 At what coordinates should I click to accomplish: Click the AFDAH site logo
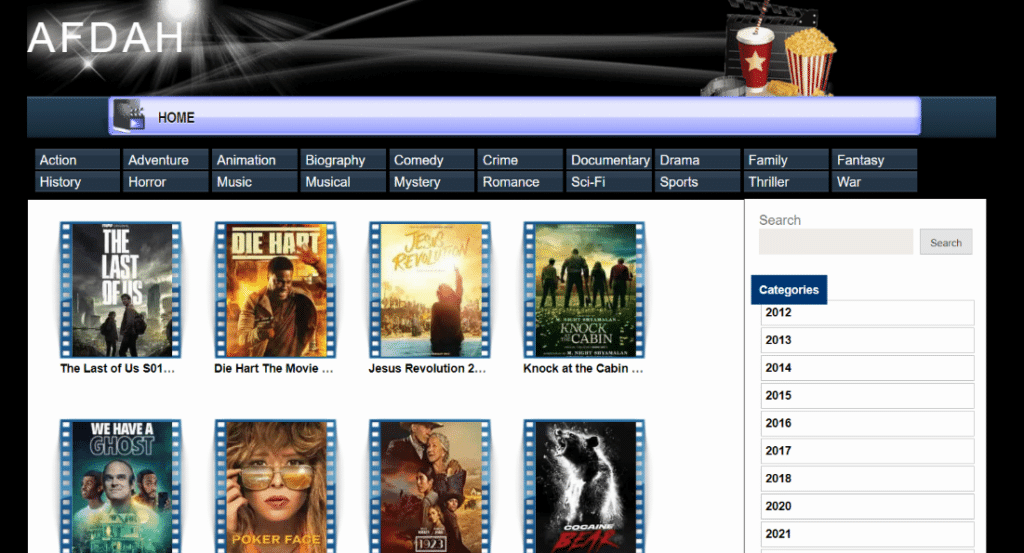tap(105, 38)
